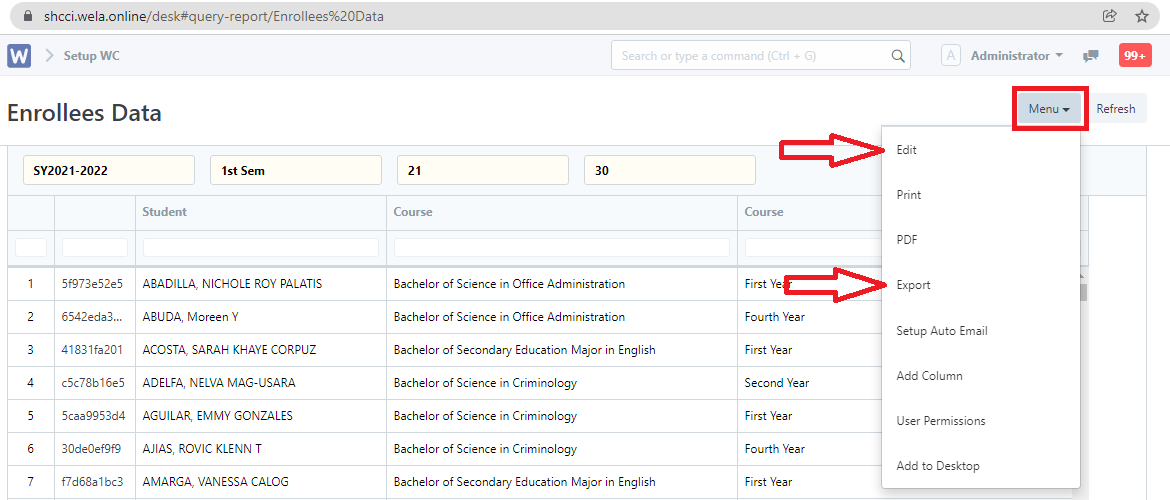
Task: Open the chat messages icon
Action: [x=1091, y=56]
